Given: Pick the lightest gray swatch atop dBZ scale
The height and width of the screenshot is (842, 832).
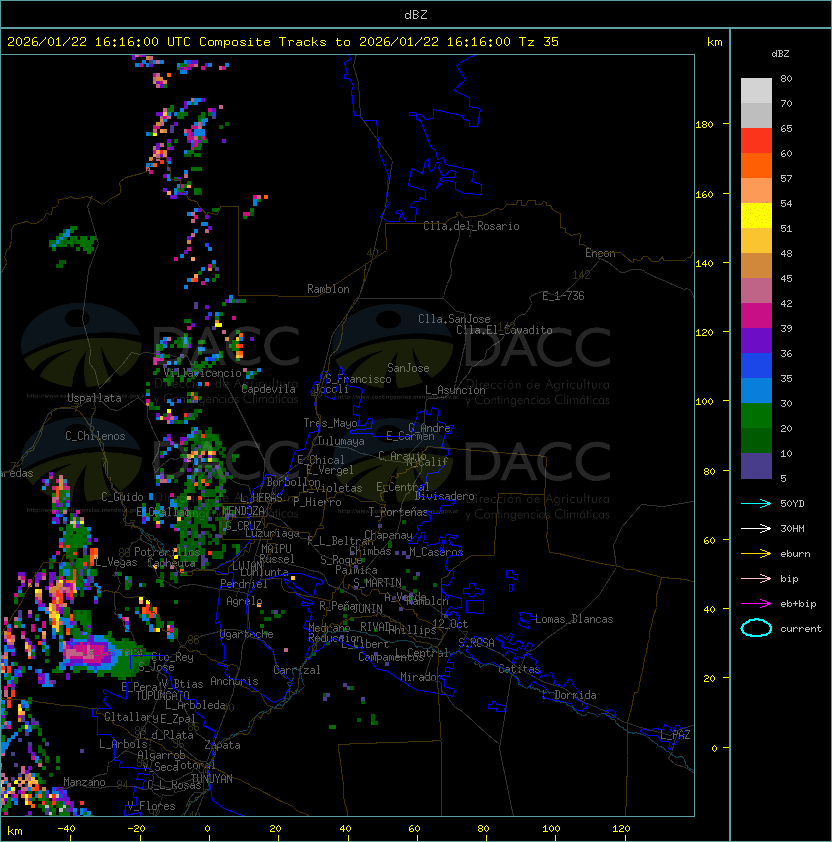Looking at the screenshot, I should 756,91.
